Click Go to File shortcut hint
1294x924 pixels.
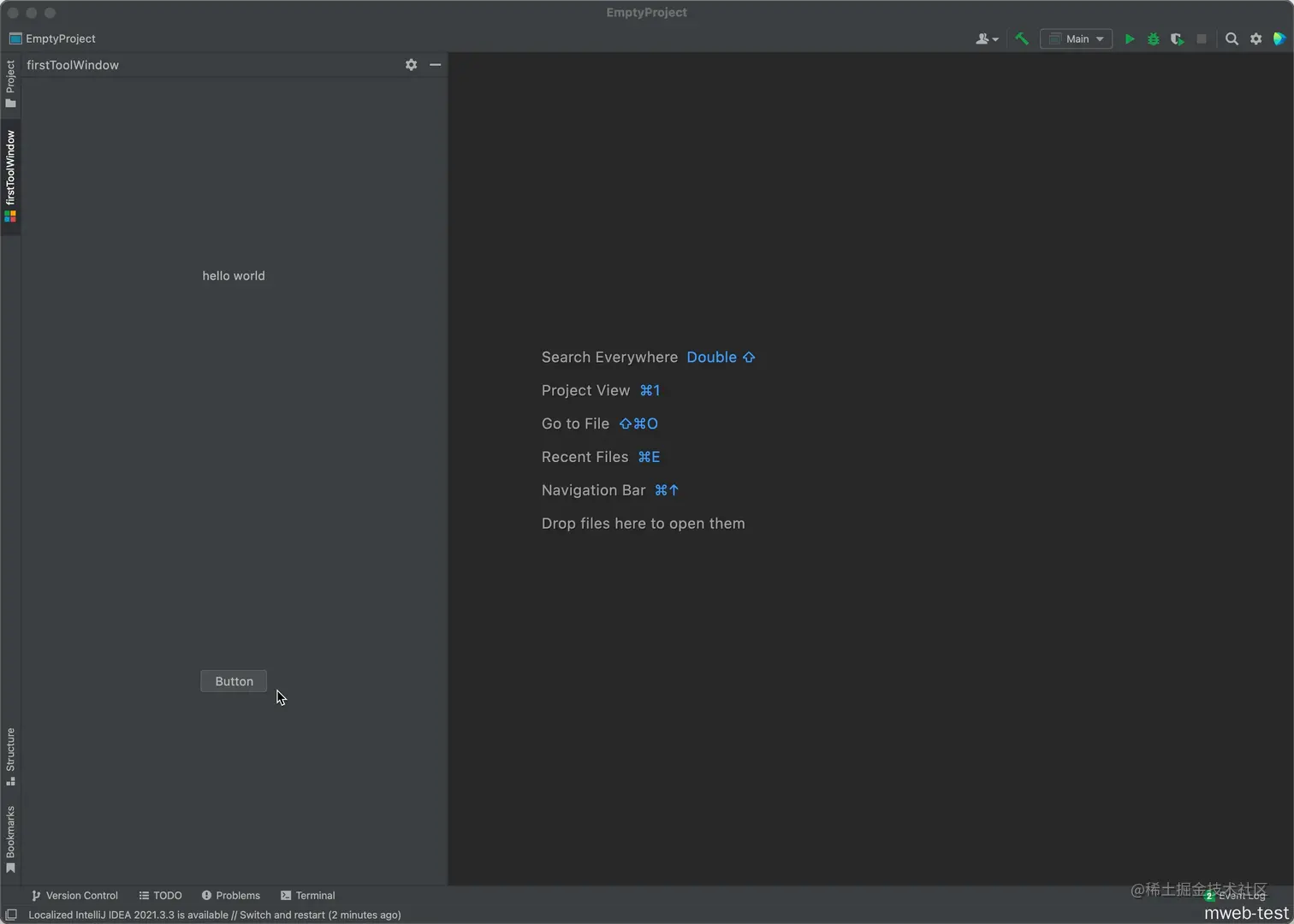tap(600, 423)
